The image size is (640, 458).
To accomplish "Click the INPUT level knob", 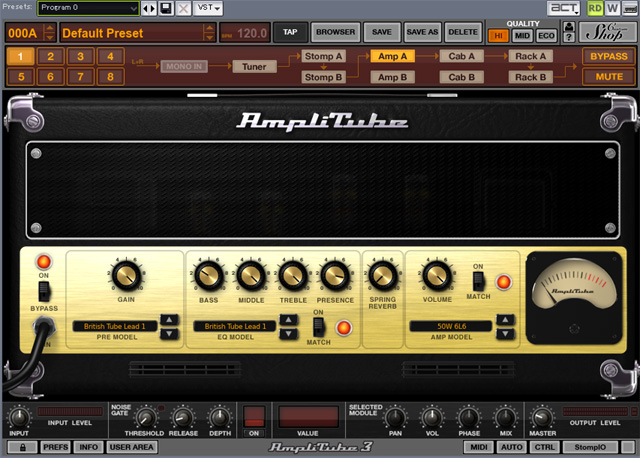I will [19, 418].
